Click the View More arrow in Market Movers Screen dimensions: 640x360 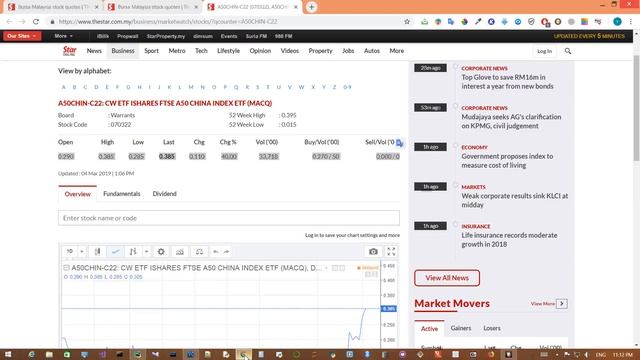tap(562, 304)
